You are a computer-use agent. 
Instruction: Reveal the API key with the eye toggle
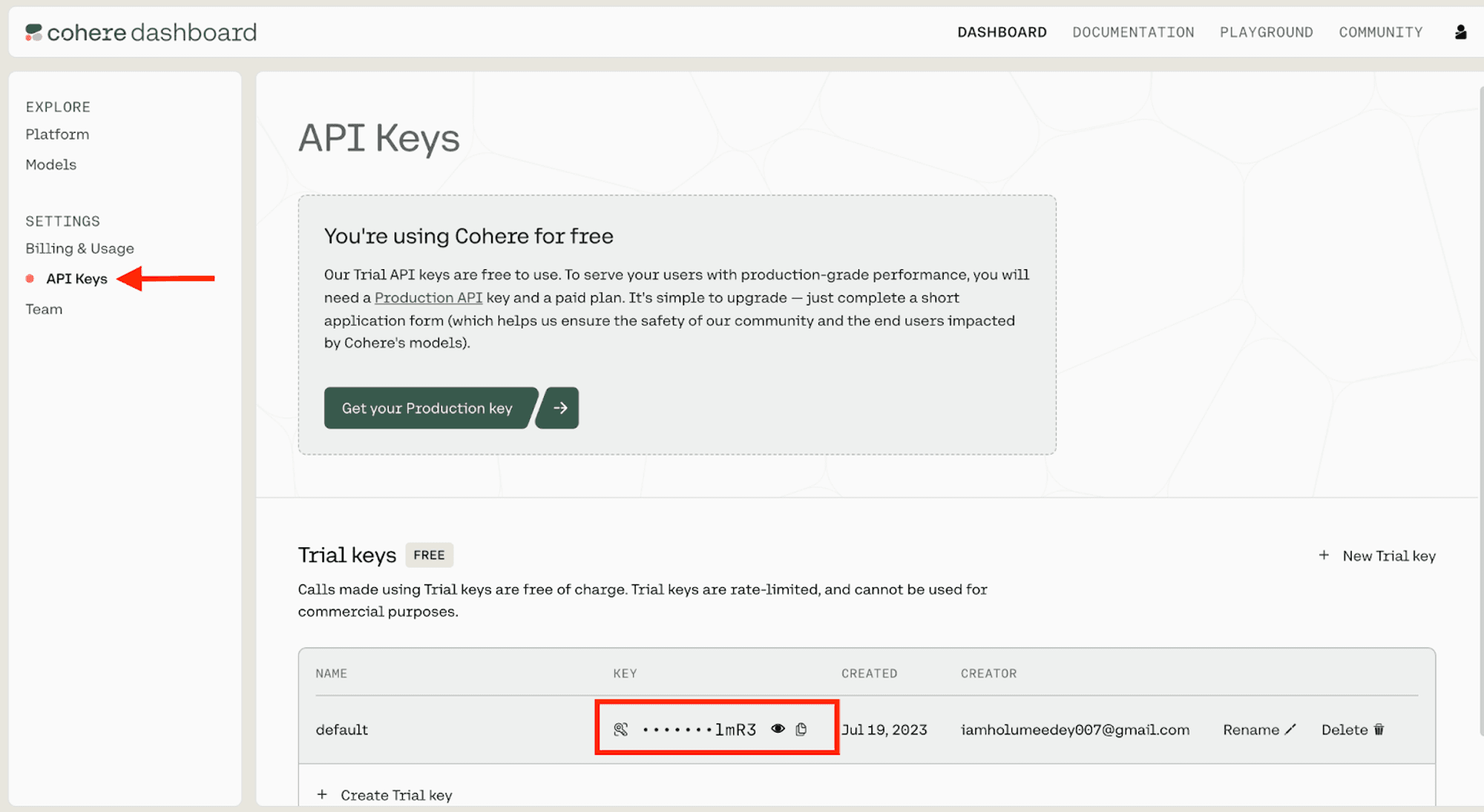click(x=778, y=728)
